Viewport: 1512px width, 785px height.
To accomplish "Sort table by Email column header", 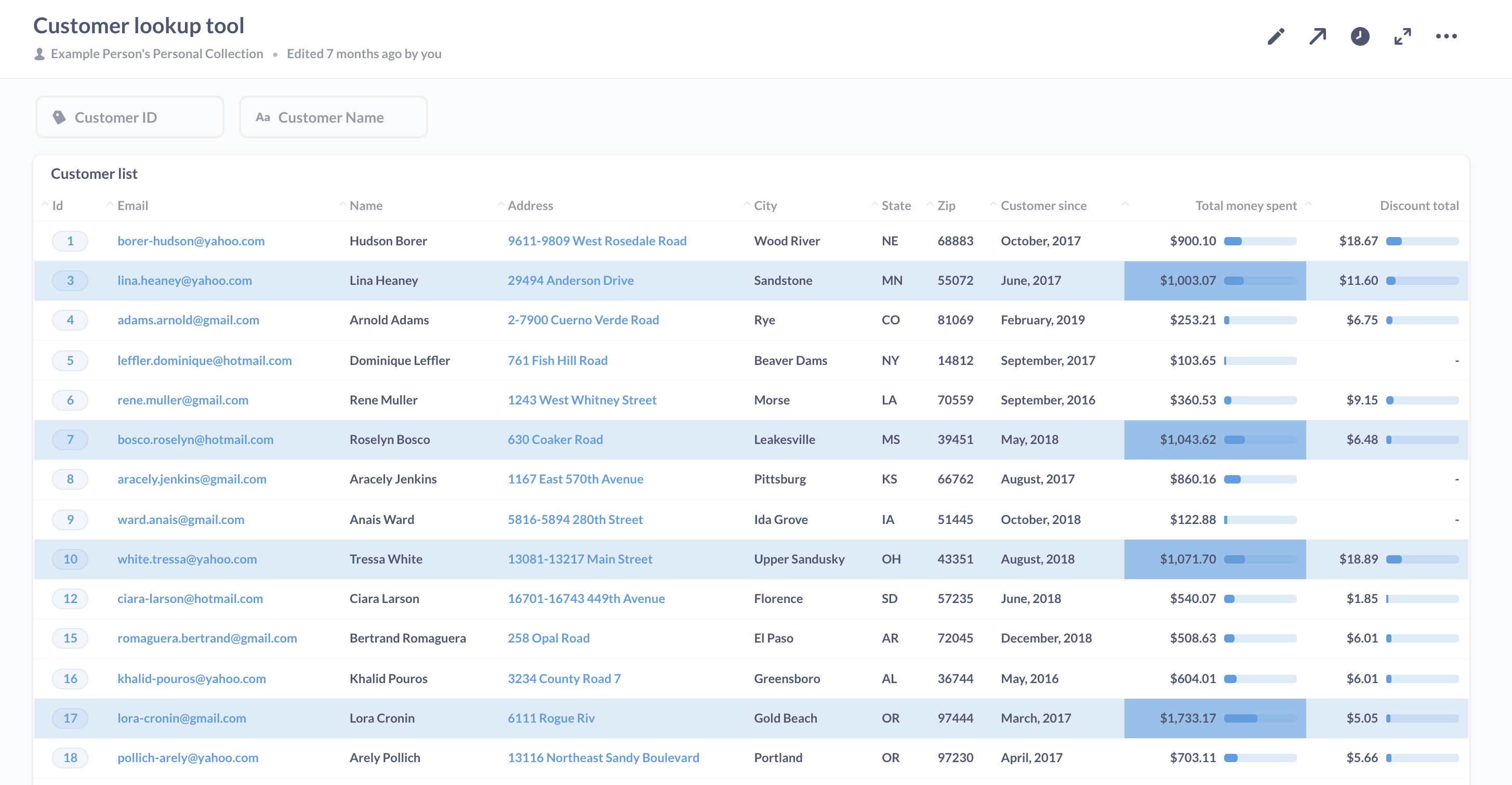I will point(132,205).
